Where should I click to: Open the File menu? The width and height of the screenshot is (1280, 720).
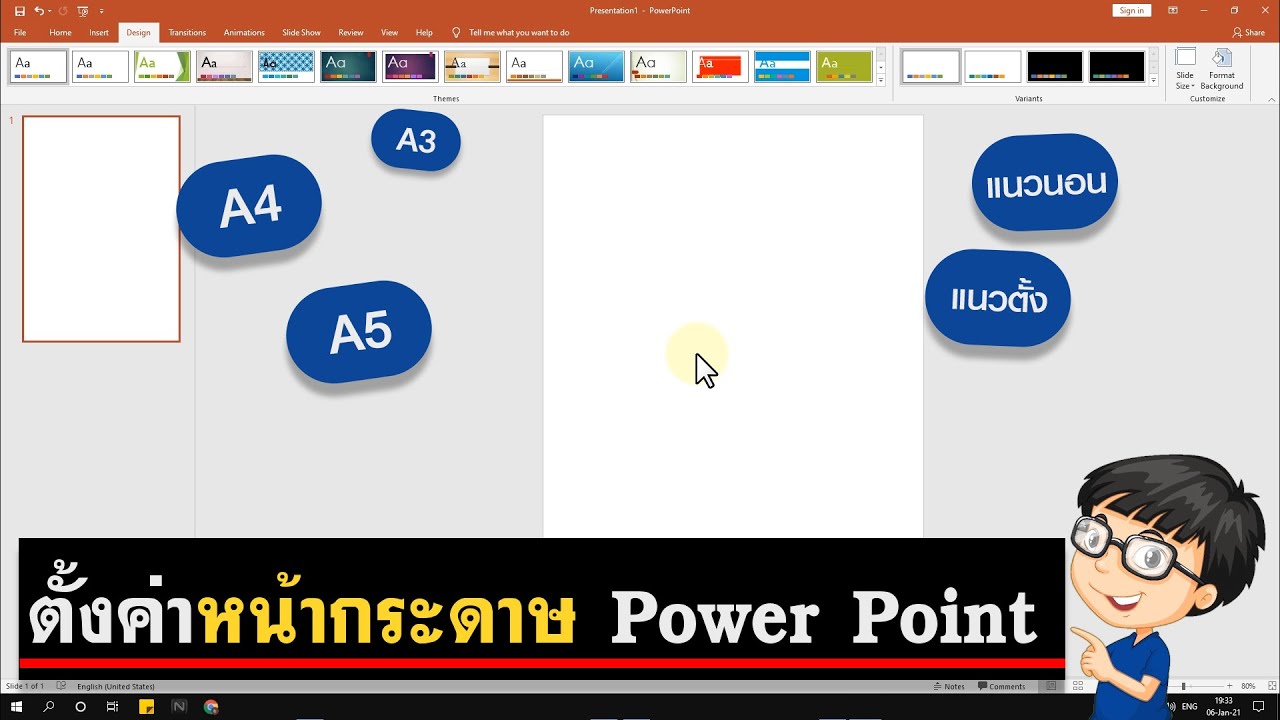tap(20, 32)
